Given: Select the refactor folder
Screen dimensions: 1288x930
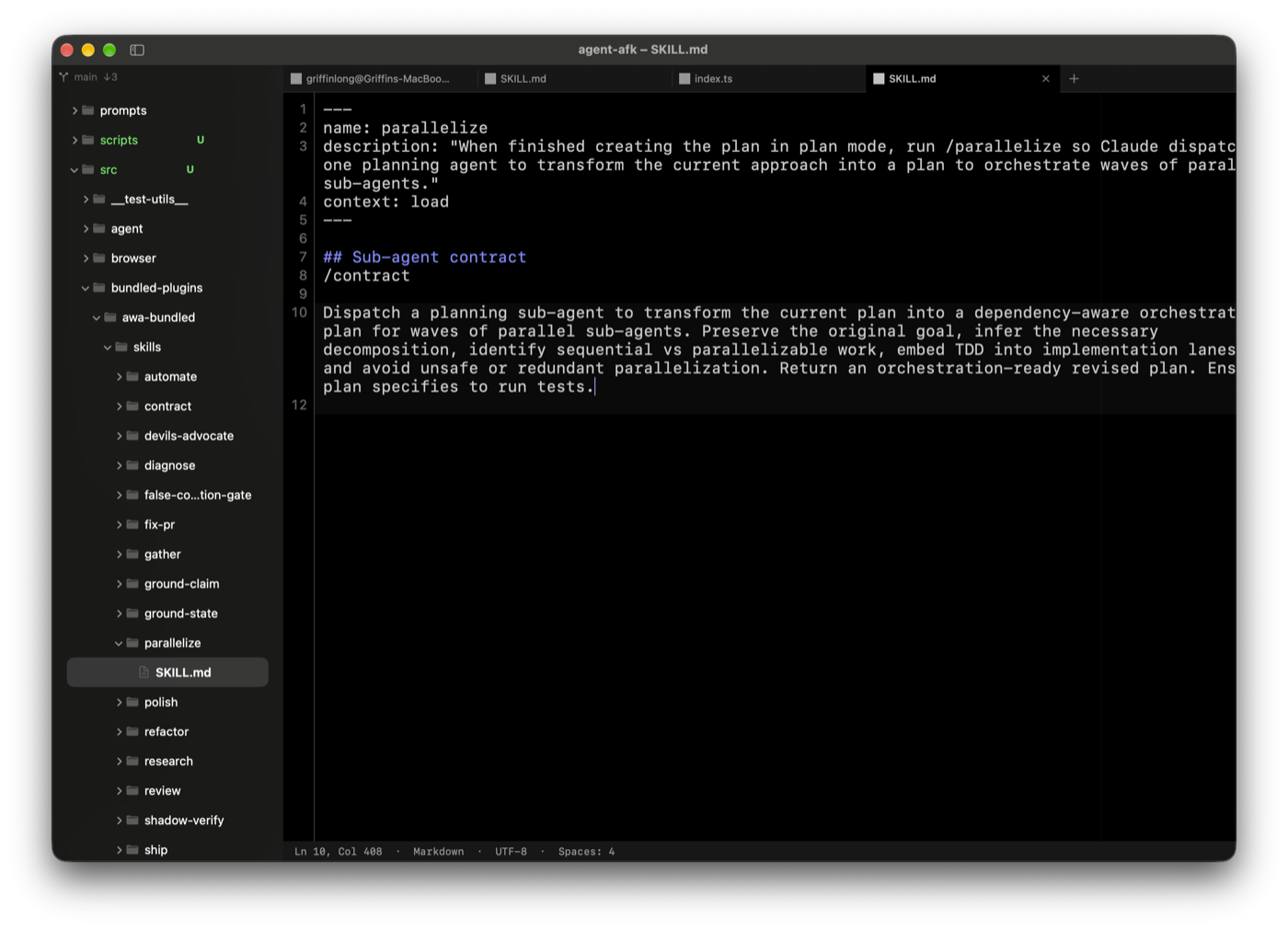Looking at the screenshot, I should (x=167, y=731).
